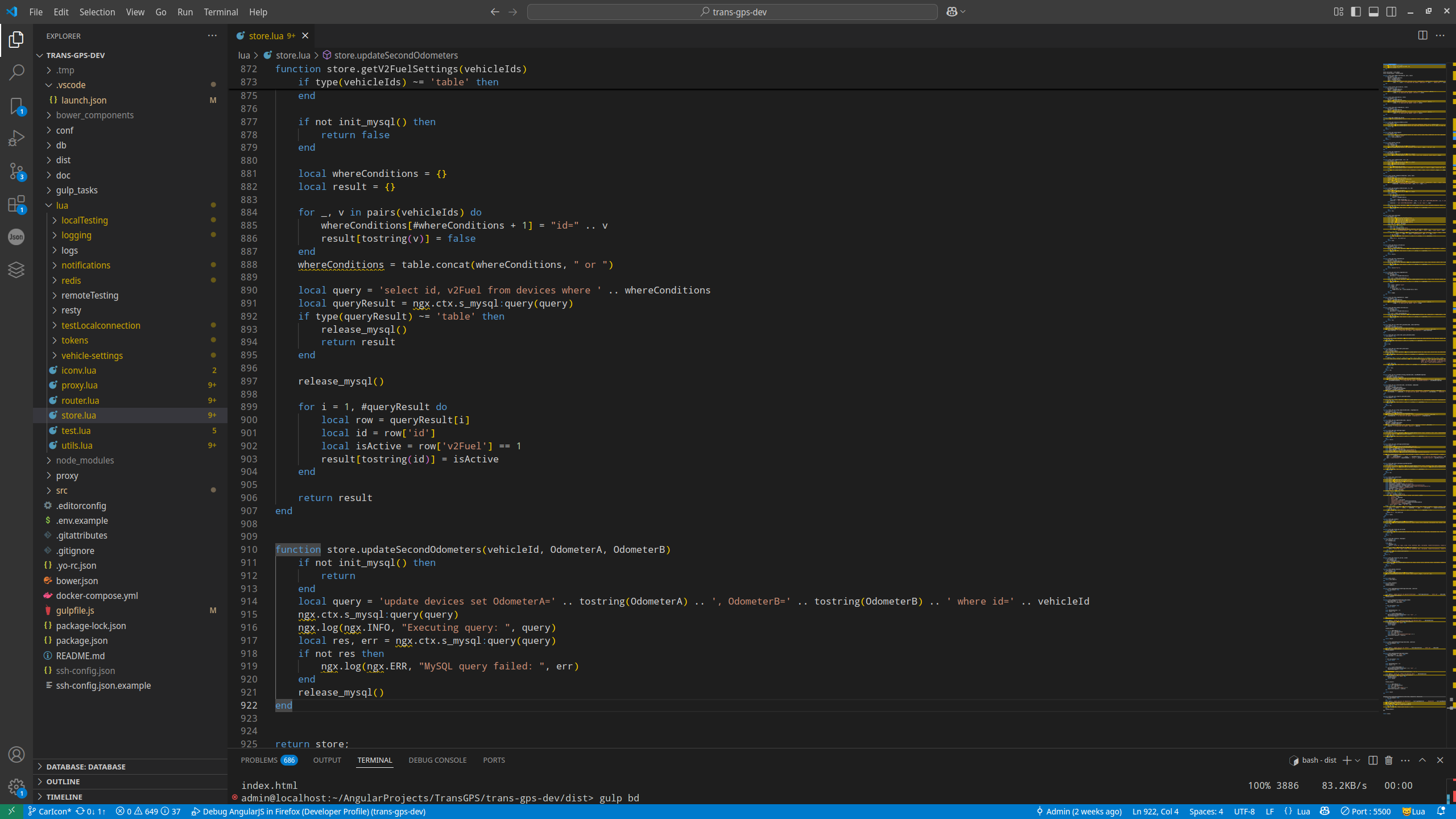Expand the node_modules folder
This screenshot has width=1456, height=819.
(85, 460)
